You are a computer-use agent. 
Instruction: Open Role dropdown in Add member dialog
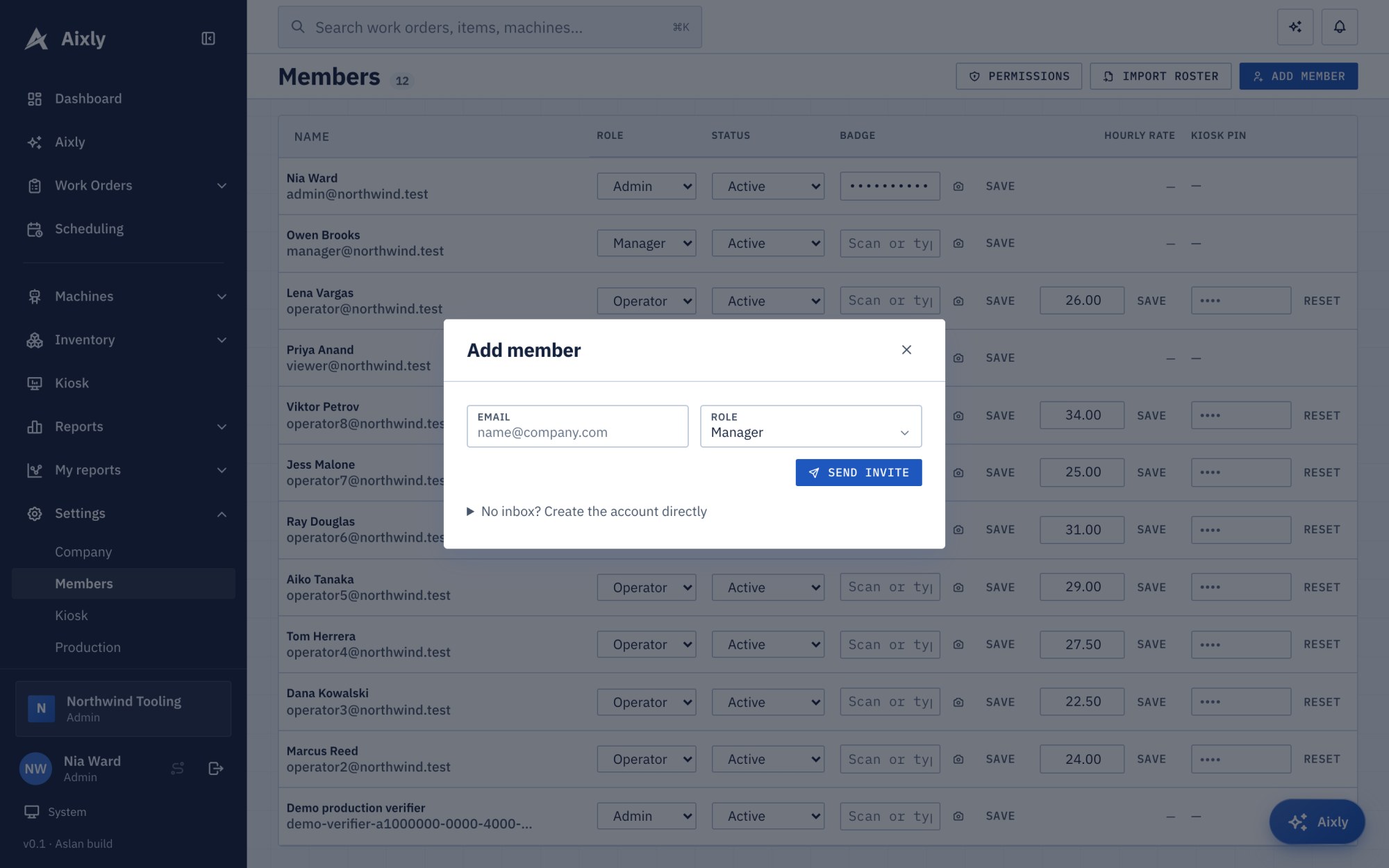coord(810,426)
